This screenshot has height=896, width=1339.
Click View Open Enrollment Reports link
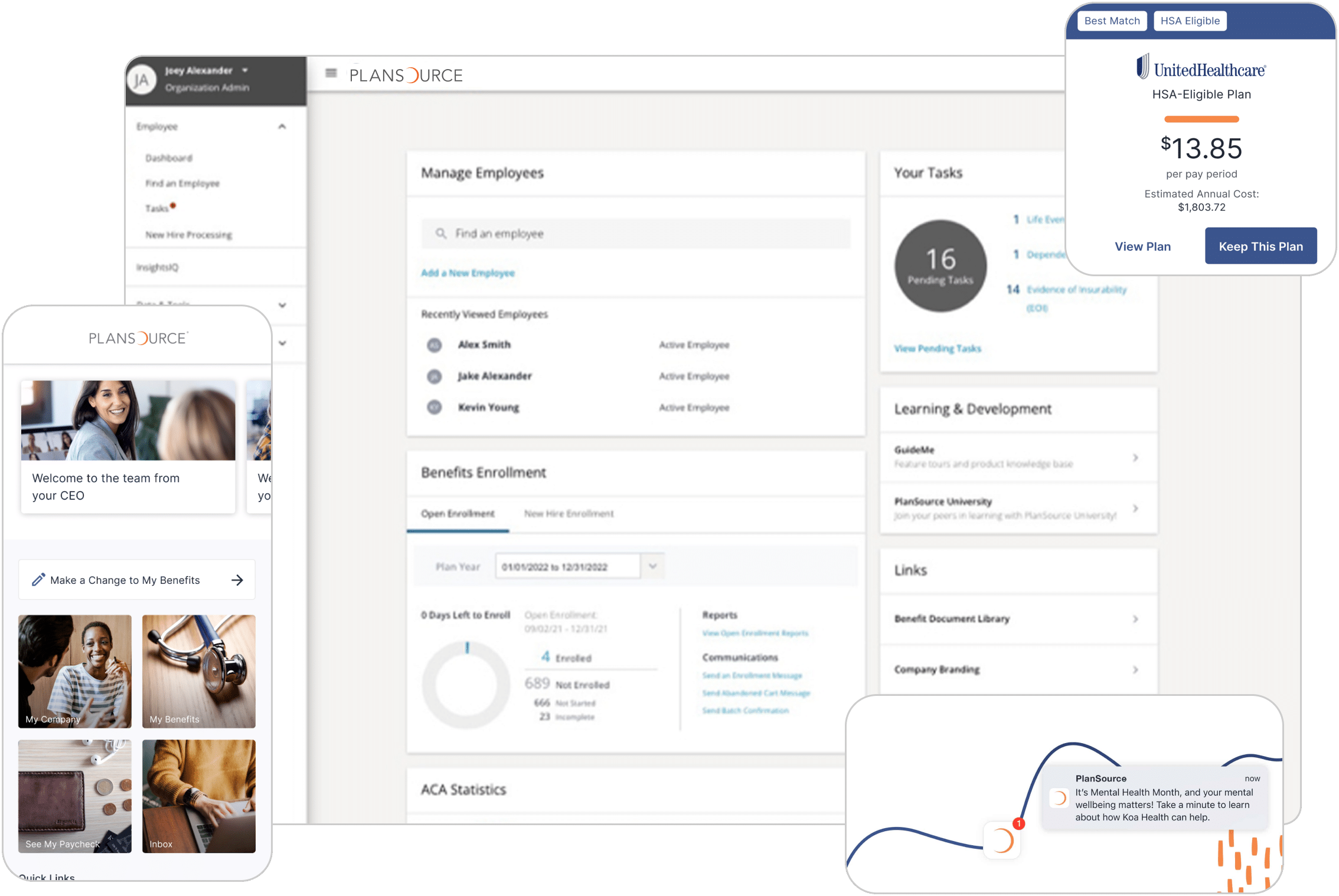pos(755,633)
